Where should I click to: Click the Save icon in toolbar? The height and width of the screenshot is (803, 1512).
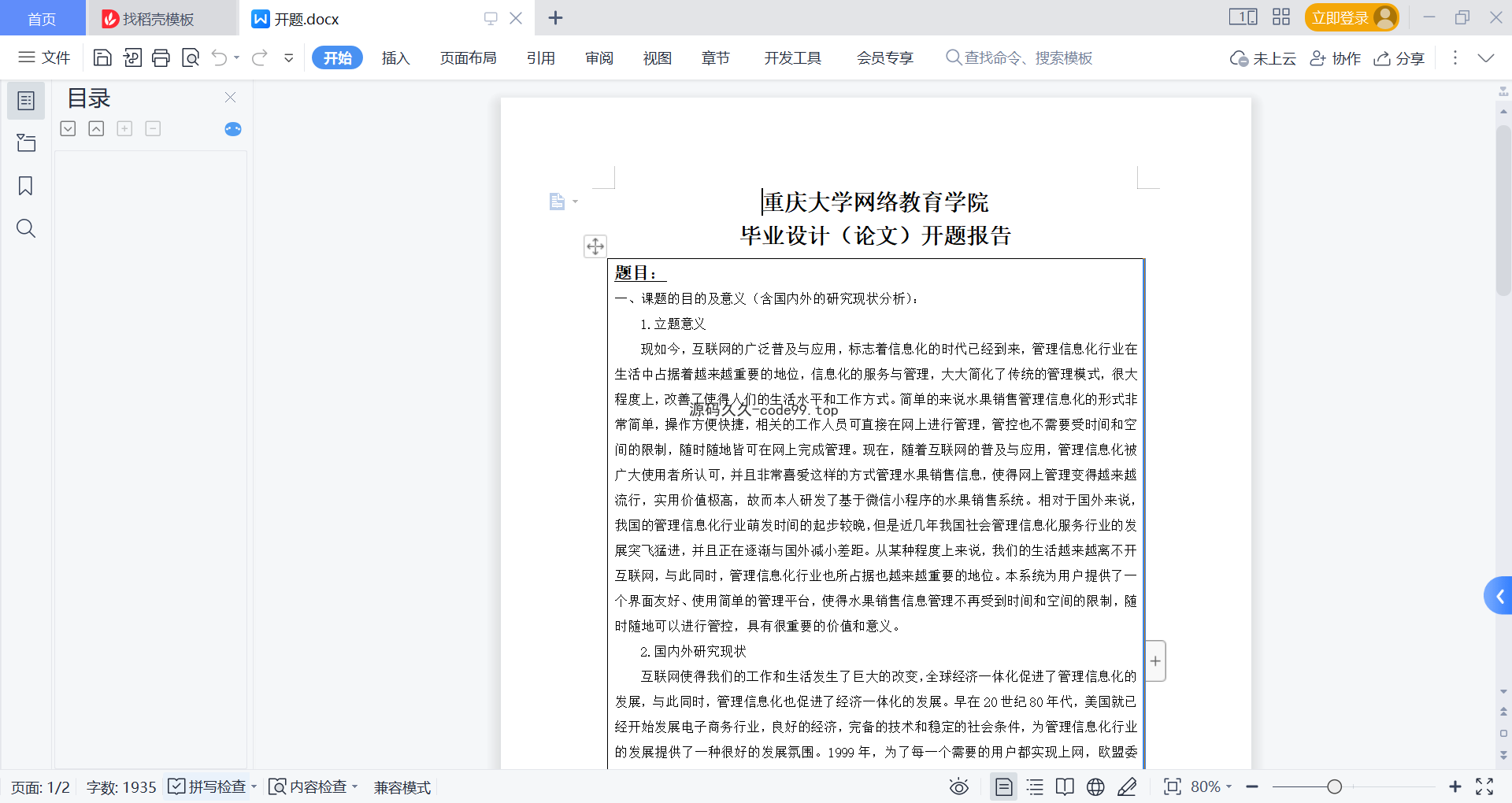pyautogui.click(x=102, y=57)
